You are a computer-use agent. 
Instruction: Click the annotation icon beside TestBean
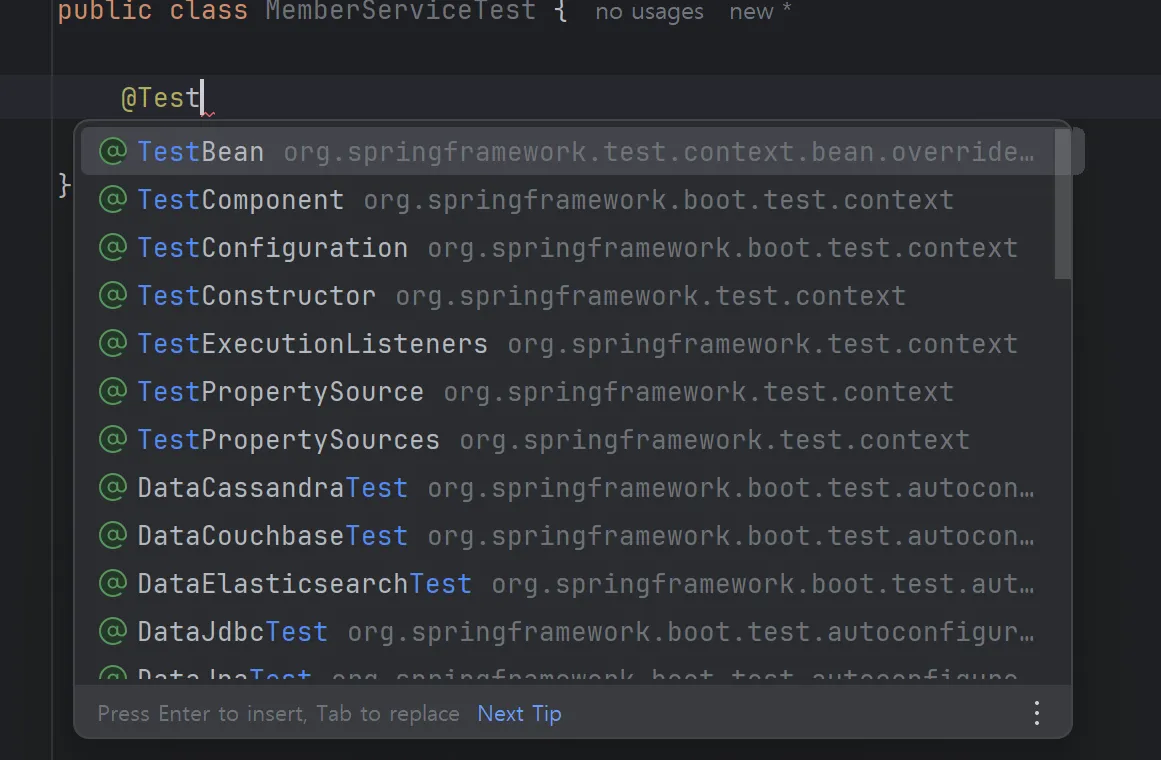113,151
